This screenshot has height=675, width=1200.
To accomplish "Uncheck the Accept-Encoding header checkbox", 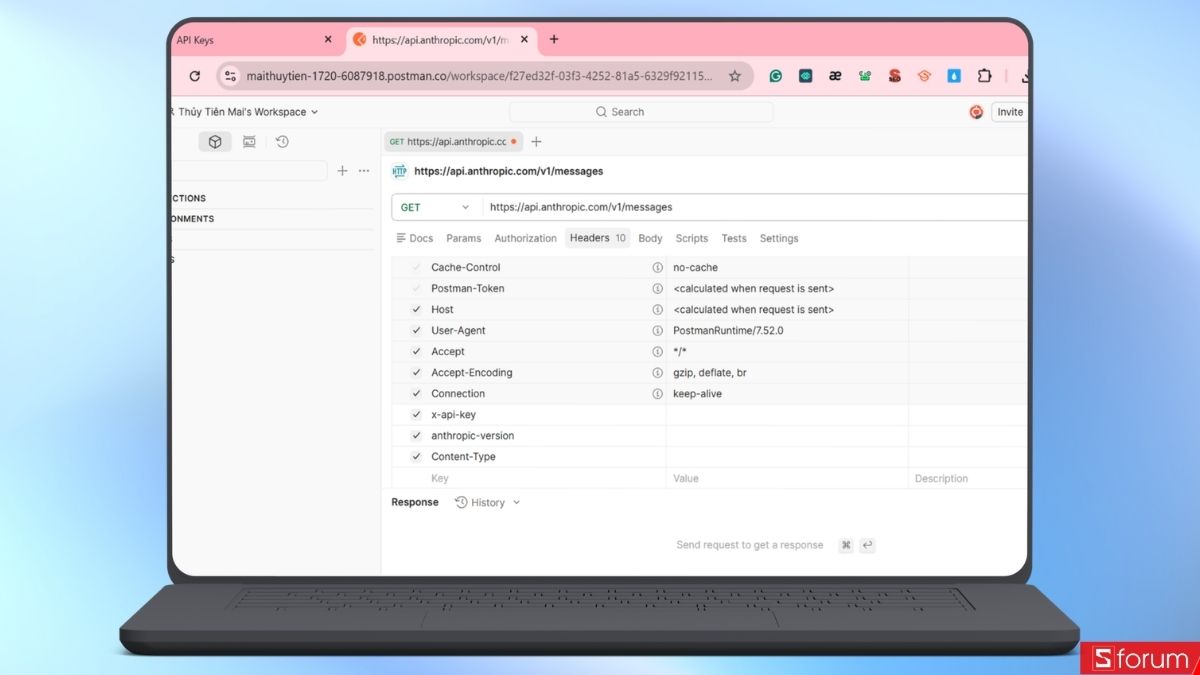I will (x=416, y=372).
